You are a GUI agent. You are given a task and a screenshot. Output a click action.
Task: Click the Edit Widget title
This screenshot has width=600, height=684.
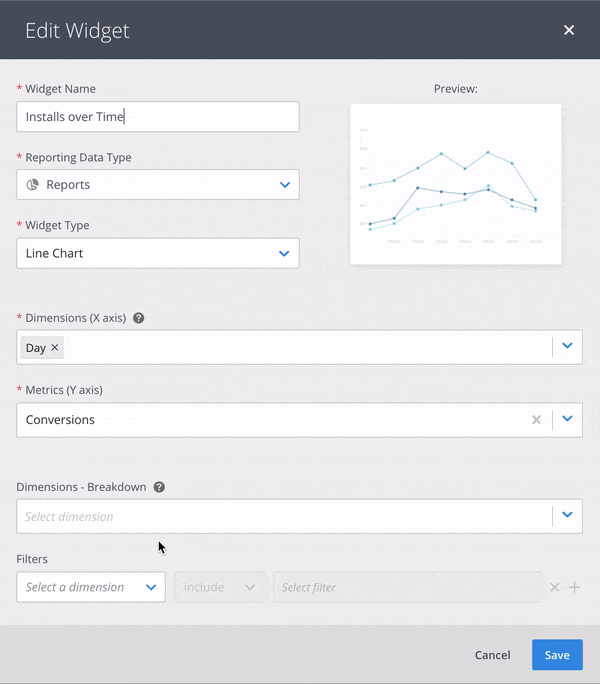(77, 31)
